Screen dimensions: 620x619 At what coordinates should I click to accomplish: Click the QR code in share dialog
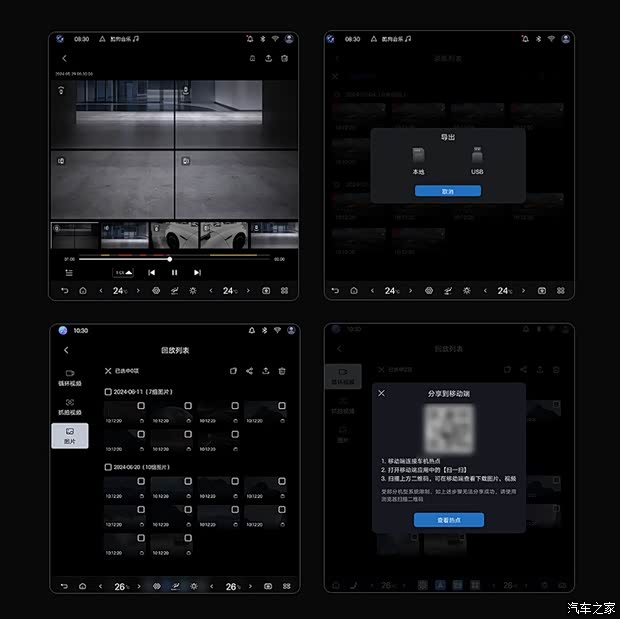449,429
